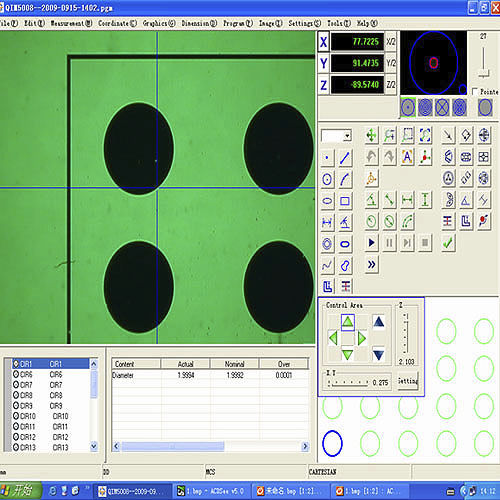Image resolution: width=500 pixels, height=500 pixels.
Task: Click the bracketed letter A text icon
Action: tap(407, 157)
